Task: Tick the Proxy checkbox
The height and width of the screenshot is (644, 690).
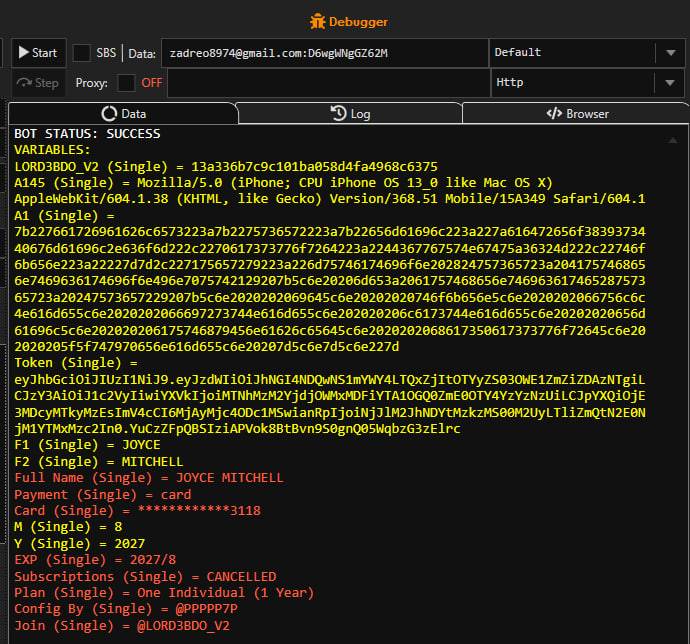Action: (x=126, y=83)
